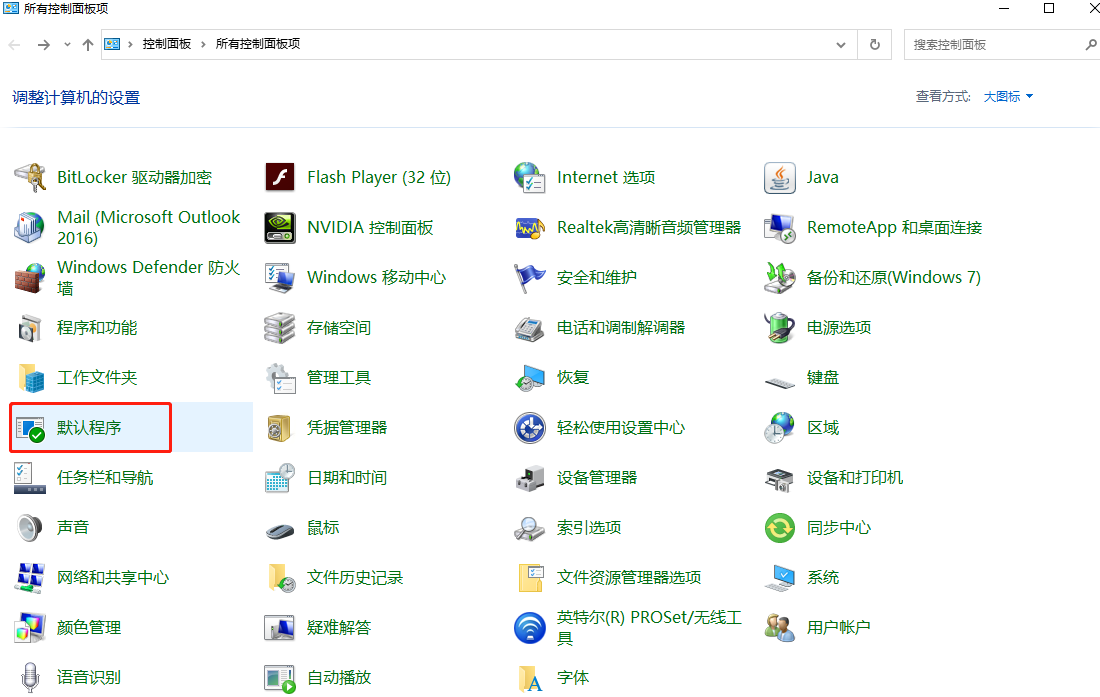Expand the address bar history dropdown
Image resolution: width=1100 pixels, height=697 pixels.
pos(840,44)
